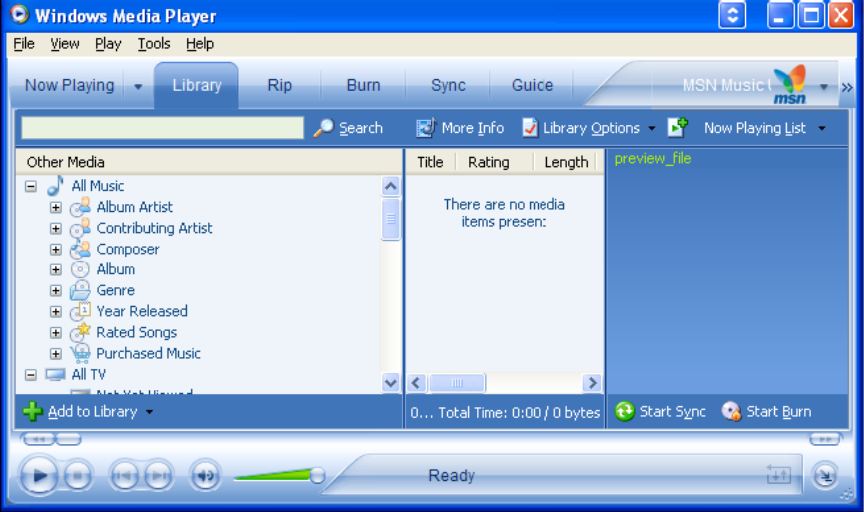Viewport: 864px width, 512px height.
Task: Open the Play menu
Action: click(108, 44)
